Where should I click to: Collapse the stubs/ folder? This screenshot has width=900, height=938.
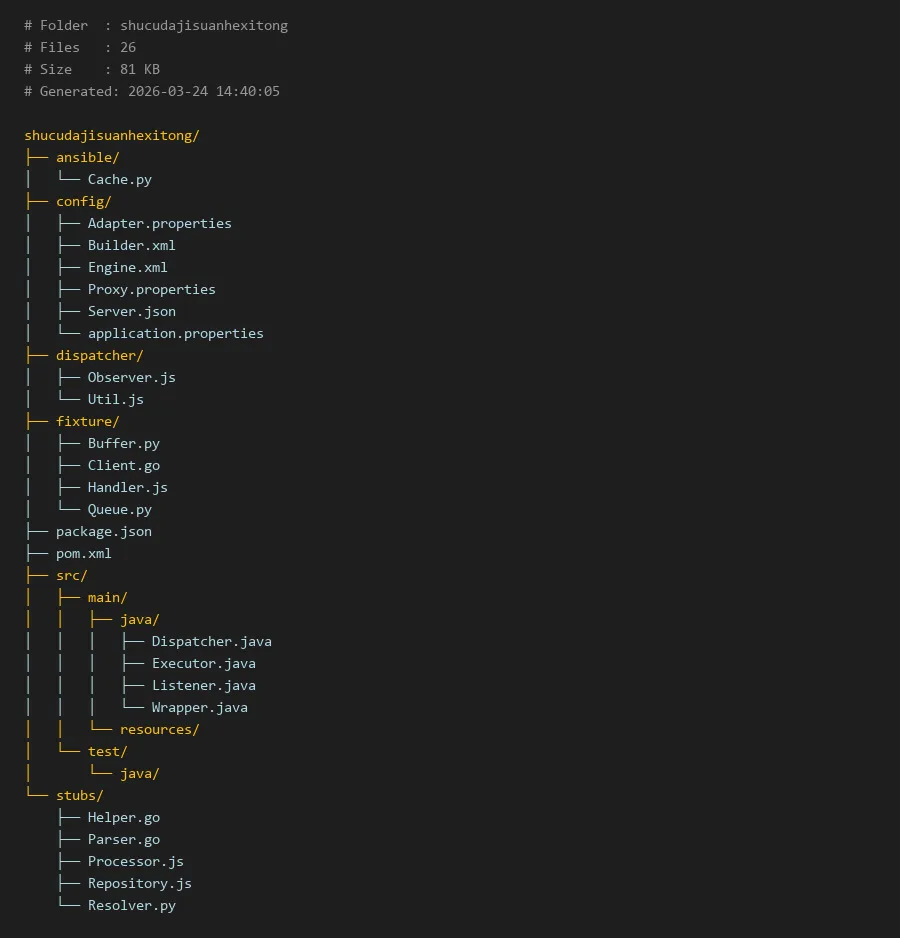point(80,795)
